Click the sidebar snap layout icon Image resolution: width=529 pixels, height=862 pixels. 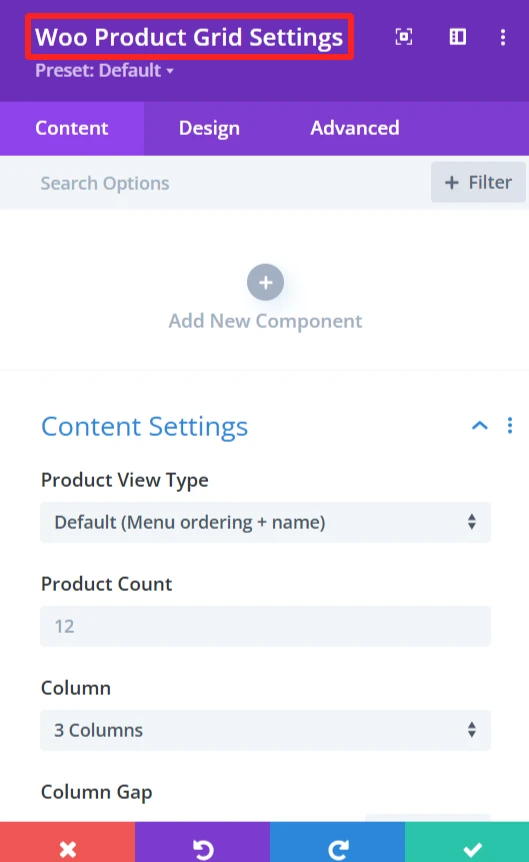458,37
